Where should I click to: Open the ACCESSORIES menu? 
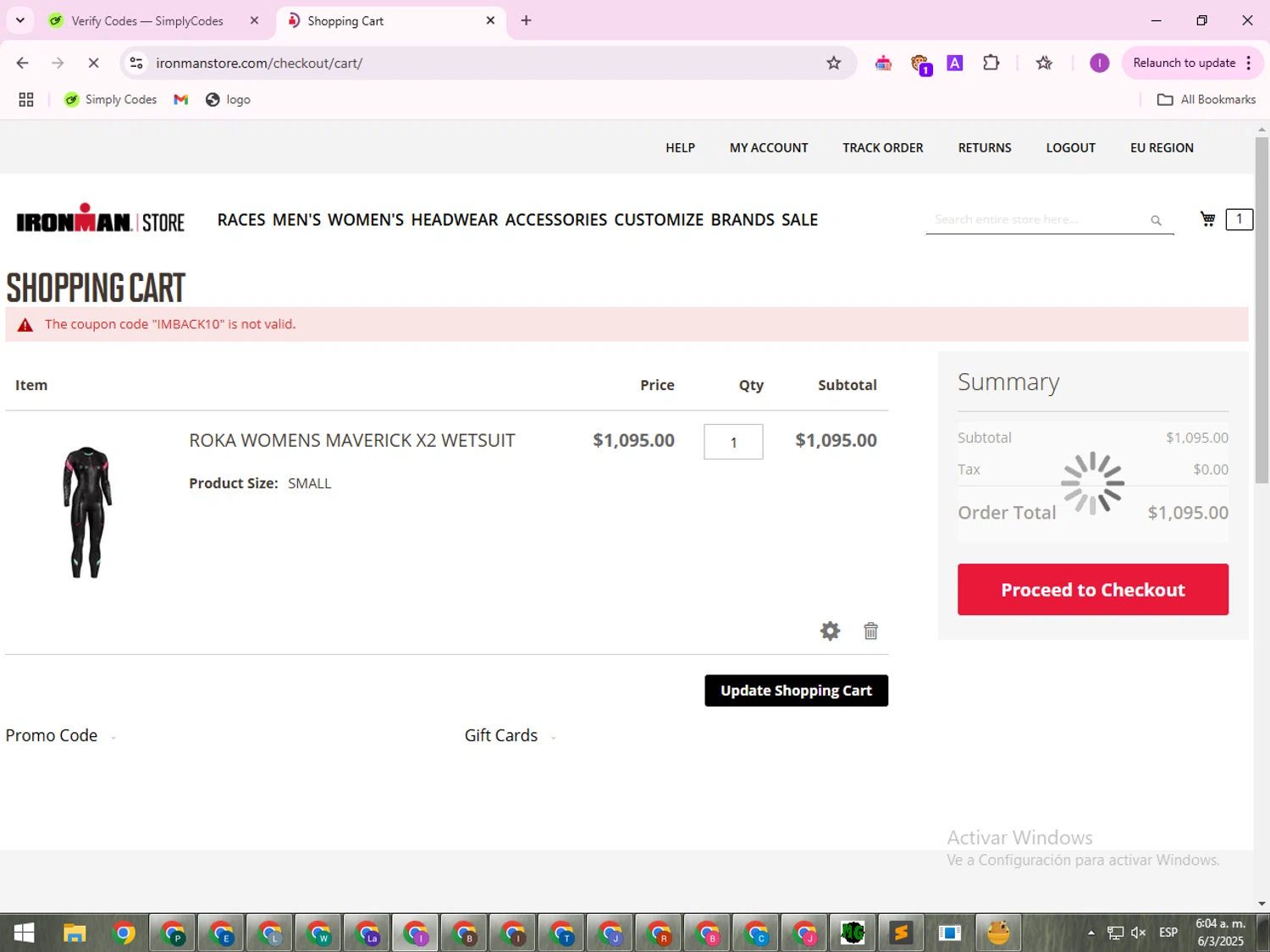tap(556, 220)
